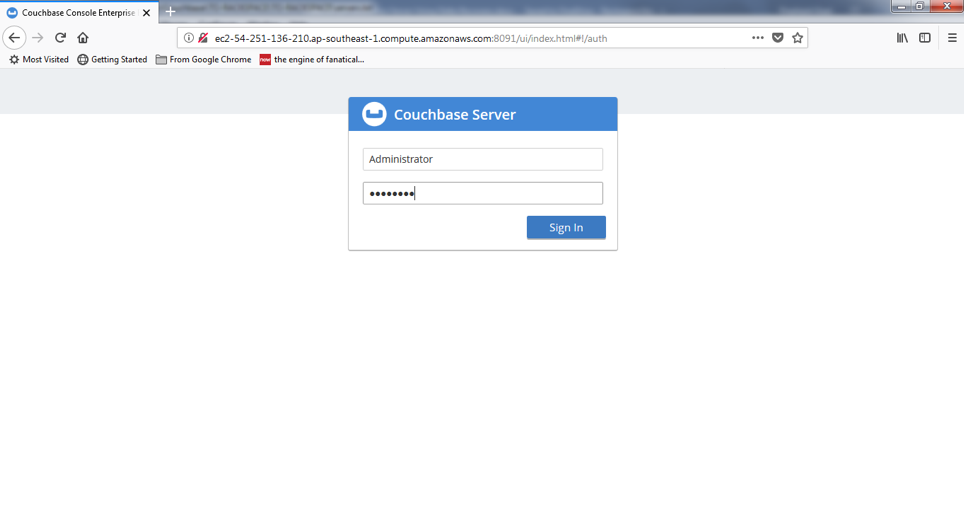This screenshot has height=514, width=964.
Task: Open the Most Visited bookmarks folder
Action: [39, 60]
